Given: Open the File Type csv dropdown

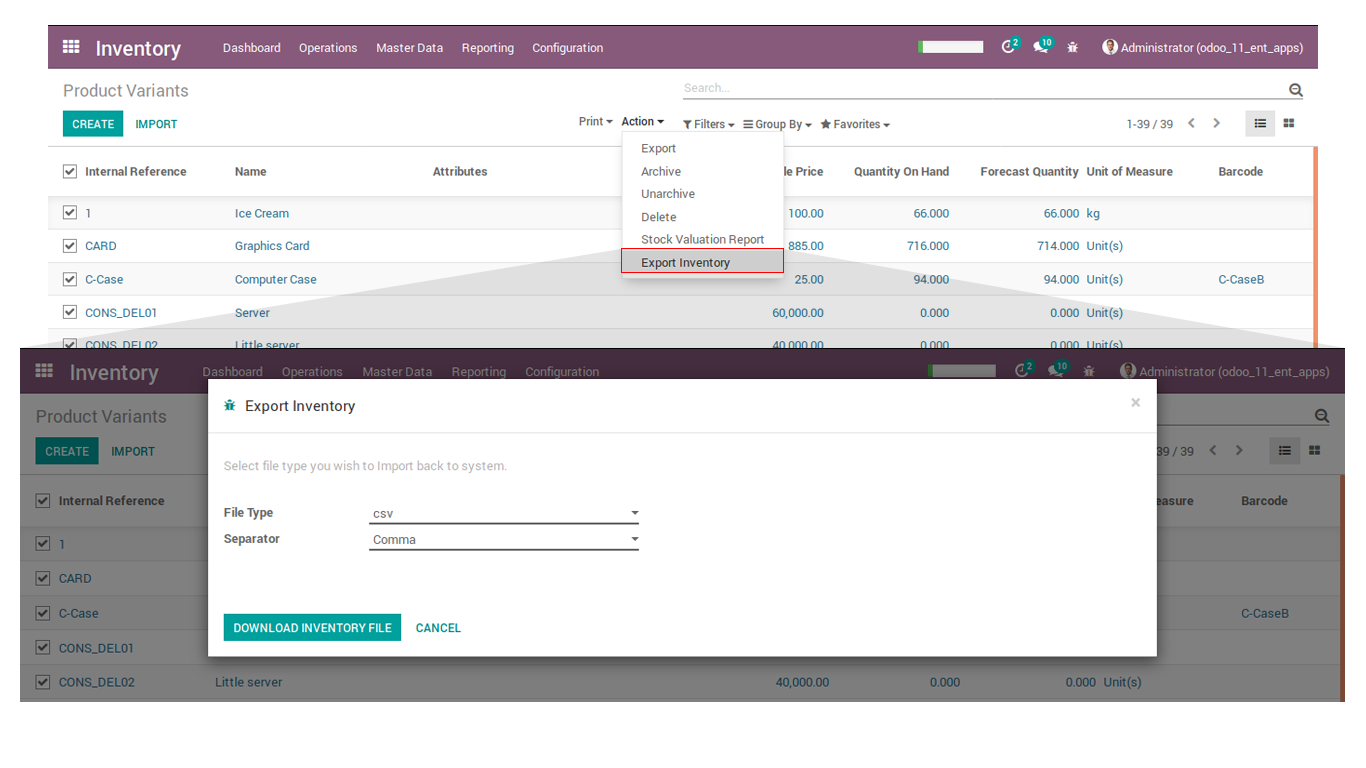Looking at the screenshot, I should coord(504,514).
